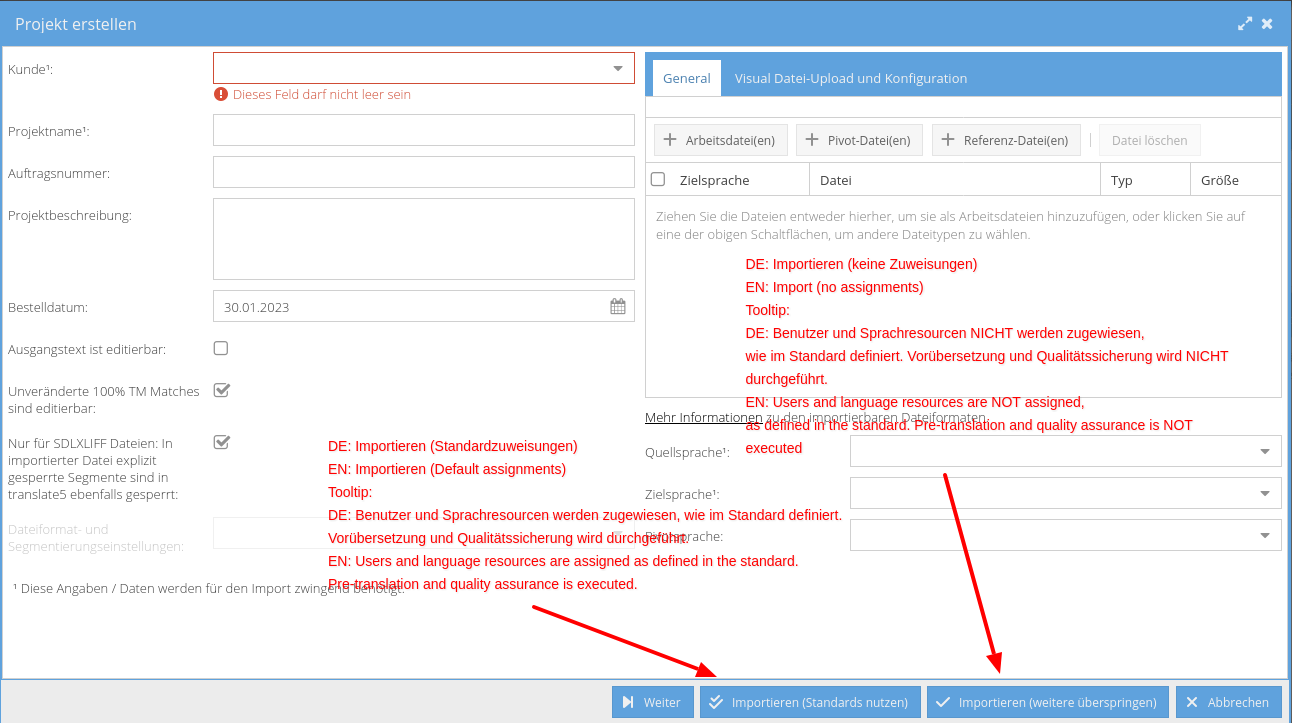This screenshot has height=723, width=1292.
Task: Open the Zielsprache dropdown
Action: [x=1264, y=493]
